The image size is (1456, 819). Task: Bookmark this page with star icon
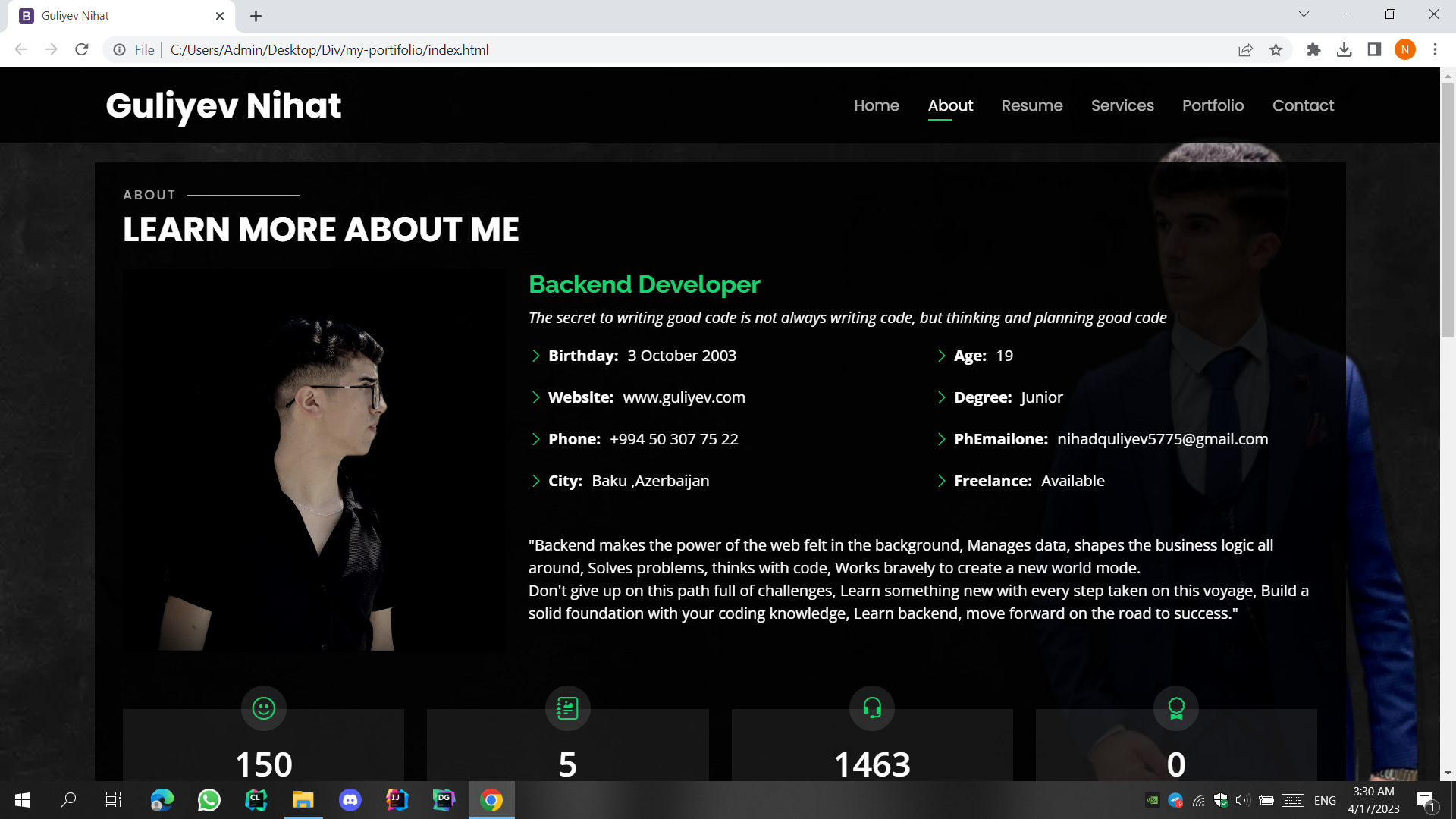point(1276,50)
